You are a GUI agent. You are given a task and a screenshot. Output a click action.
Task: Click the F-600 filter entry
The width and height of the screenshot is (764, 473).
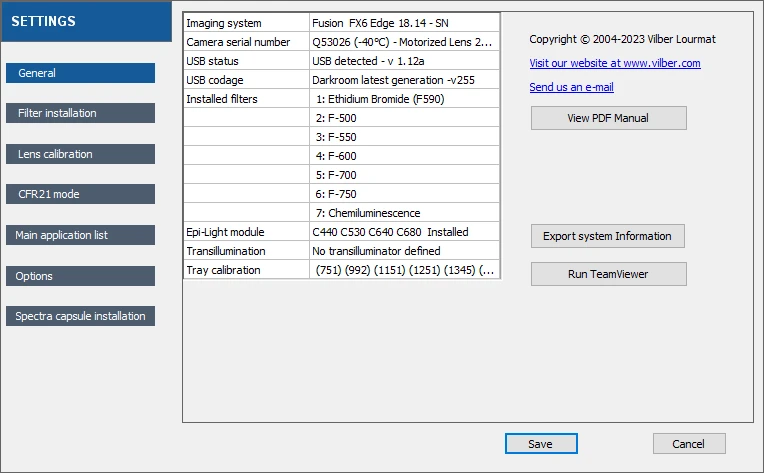tap(403, 156)
